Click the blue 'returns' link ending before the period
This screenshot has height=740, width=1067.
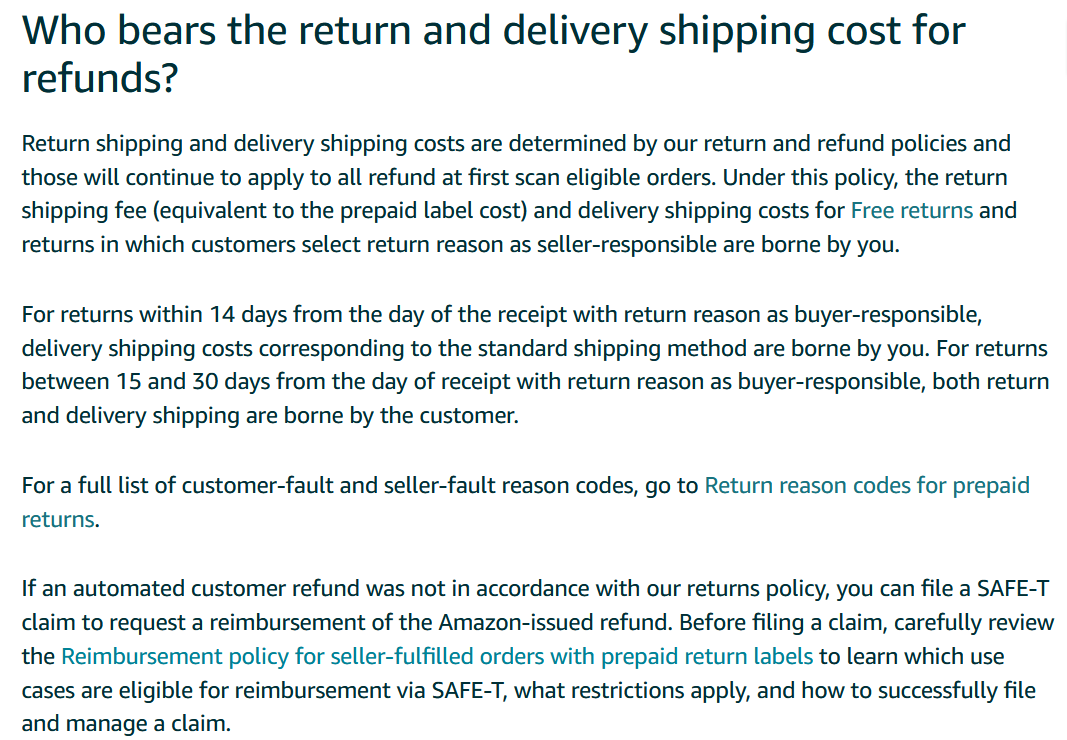pyautogui.click(x=58, y=519)
